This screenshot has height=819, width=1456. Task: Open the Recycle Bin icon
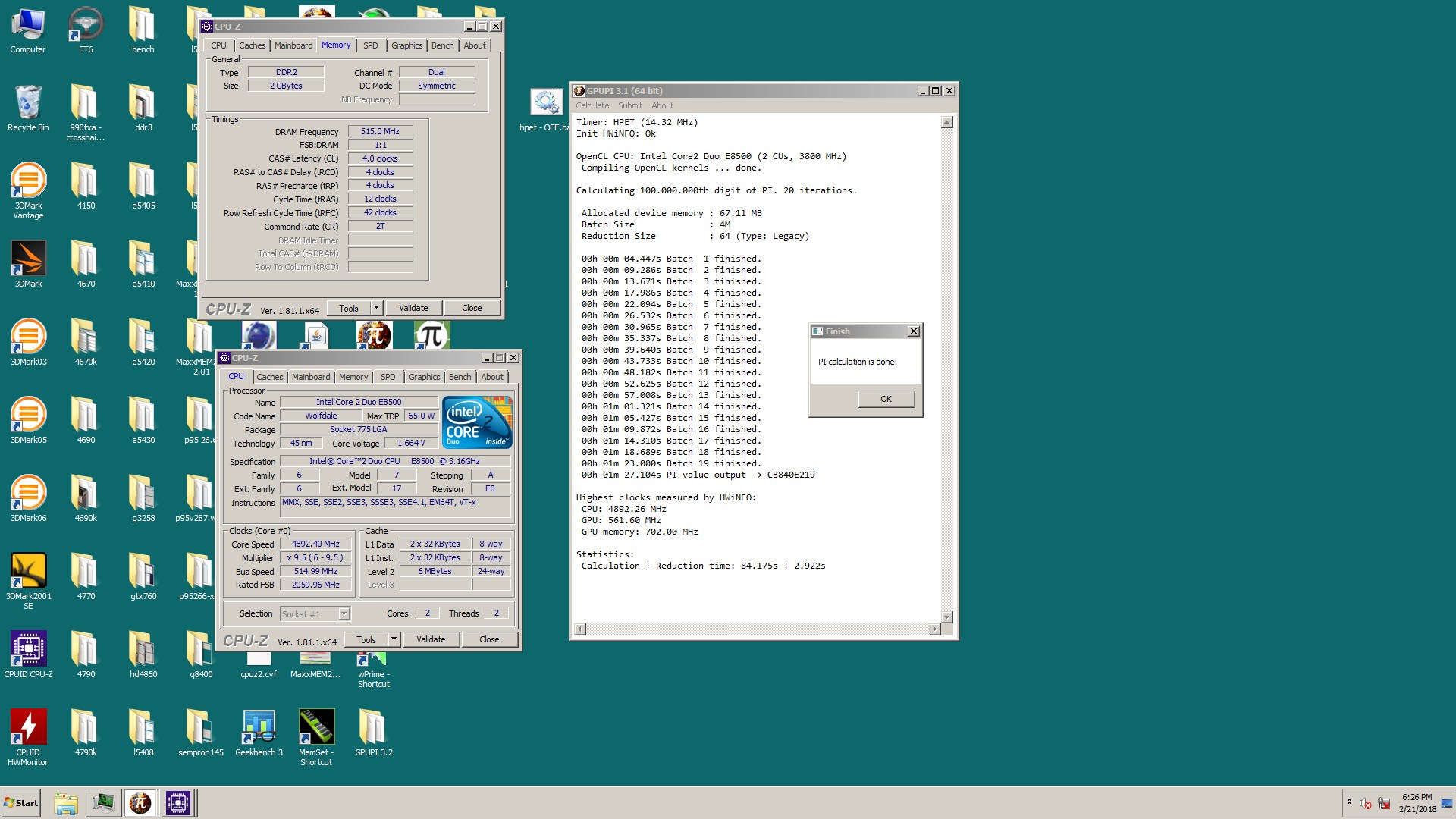[28, 108]
